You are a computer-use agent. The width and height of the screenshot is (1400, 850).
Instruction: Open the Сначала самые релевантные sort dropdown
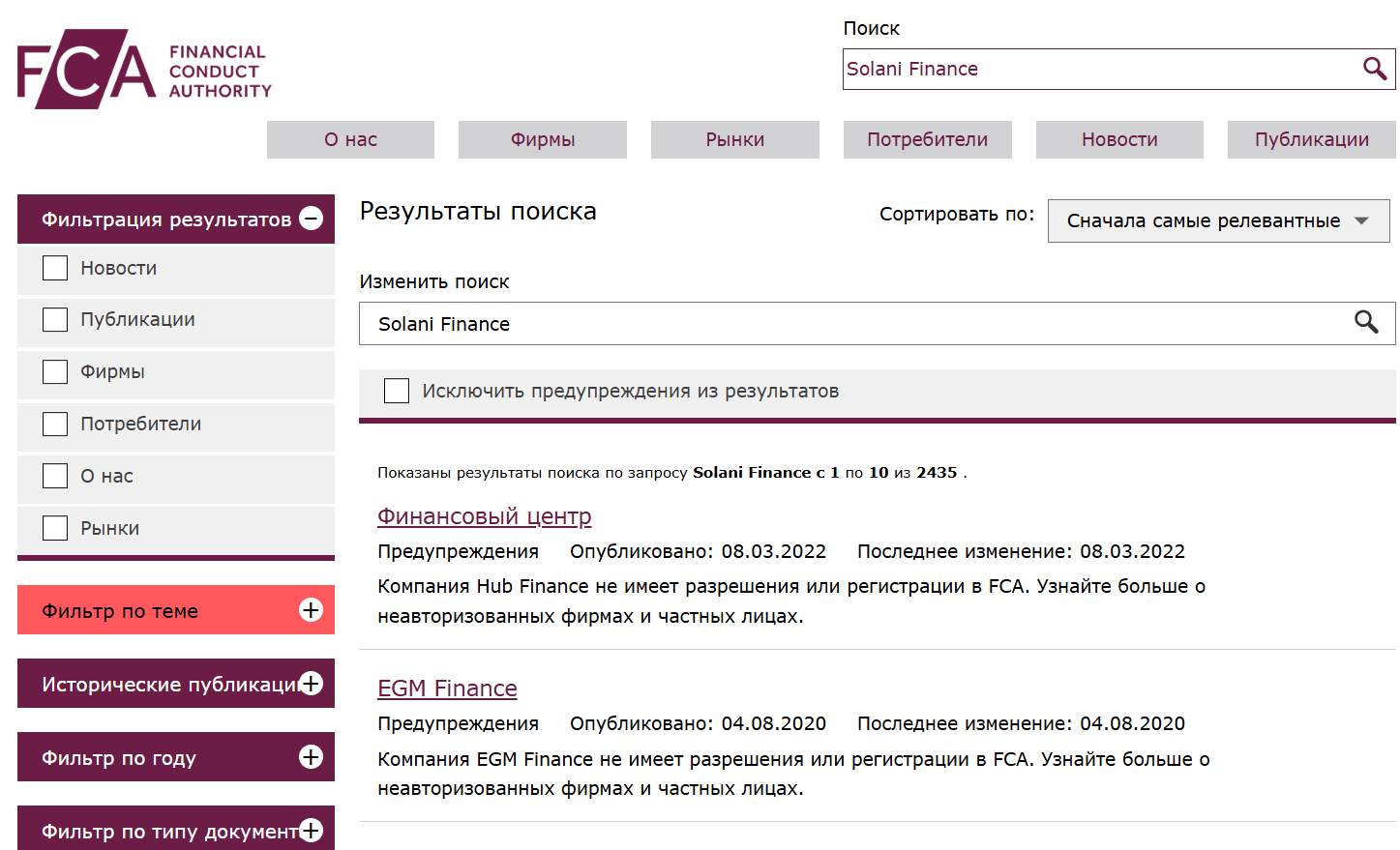pyautogui.click(x=1218, y=220)
